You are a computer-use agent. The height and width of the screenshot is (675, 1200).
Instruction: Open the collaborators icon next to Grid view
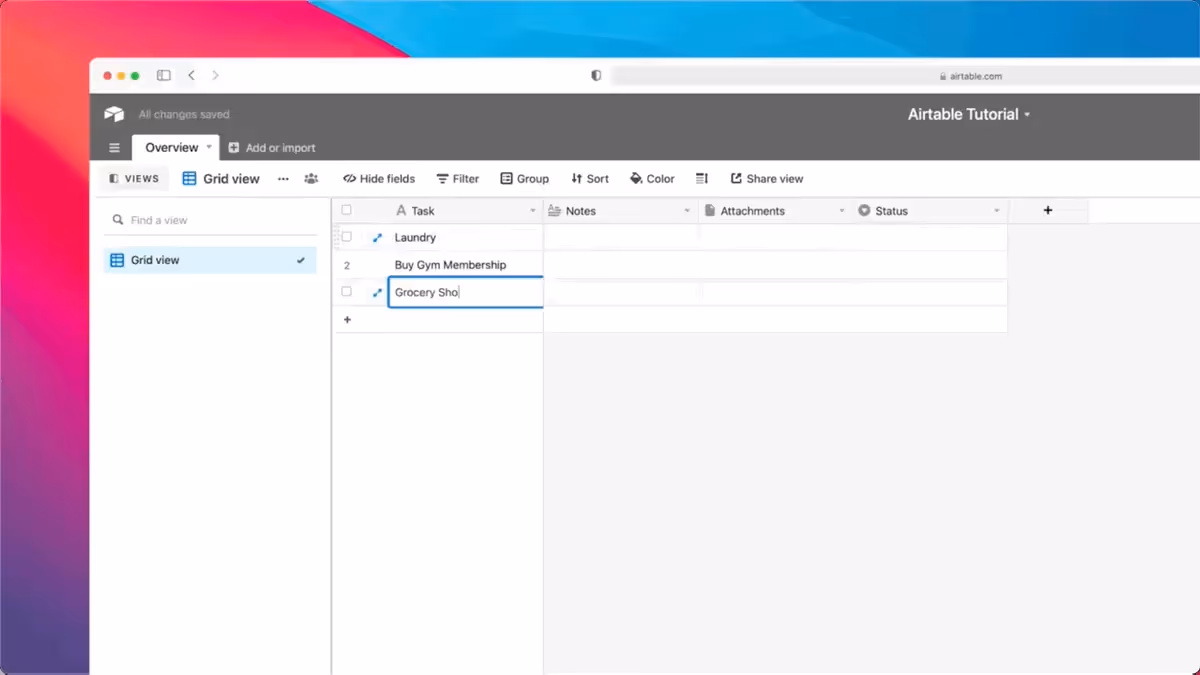point(311,178)
